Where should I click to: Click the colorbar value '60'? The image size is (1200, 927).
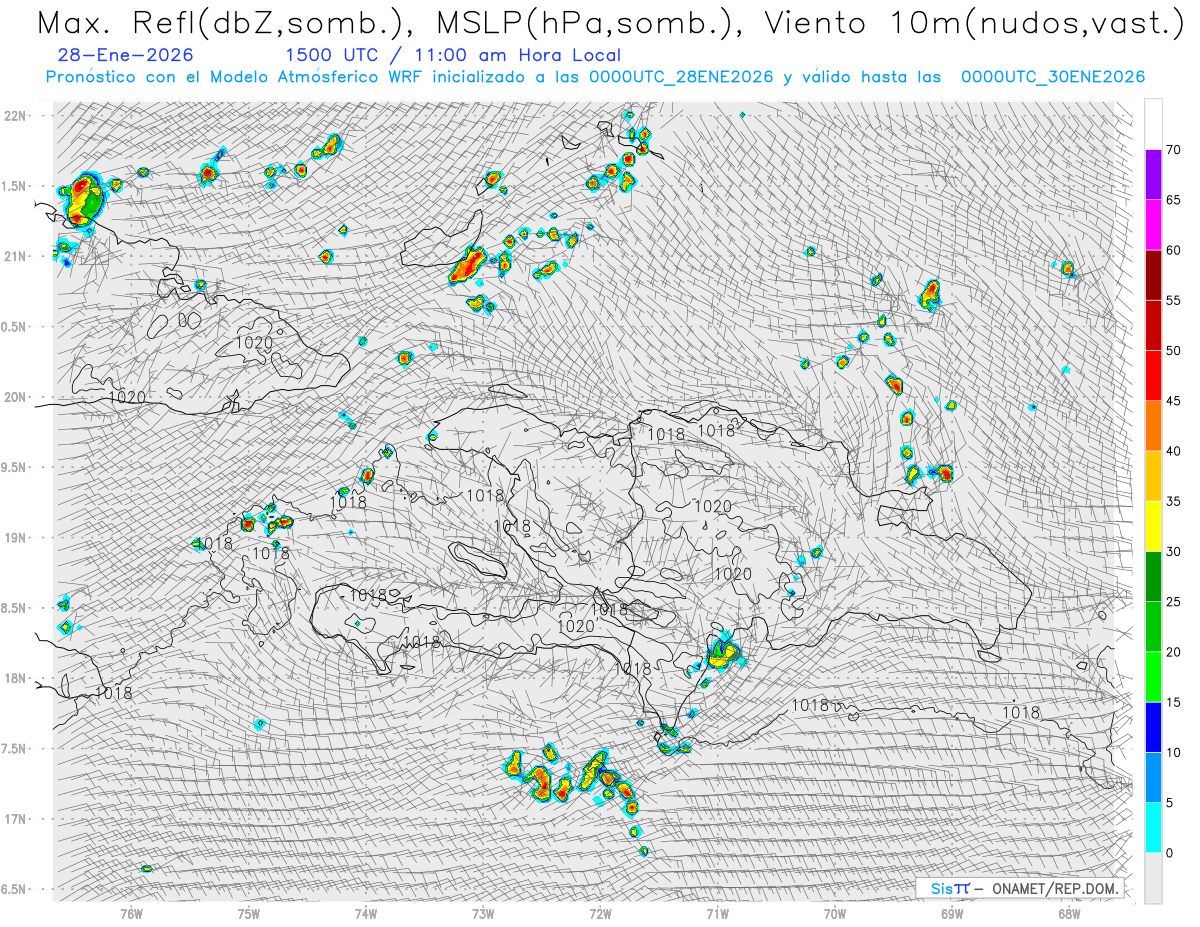[x=1174, y=250]
